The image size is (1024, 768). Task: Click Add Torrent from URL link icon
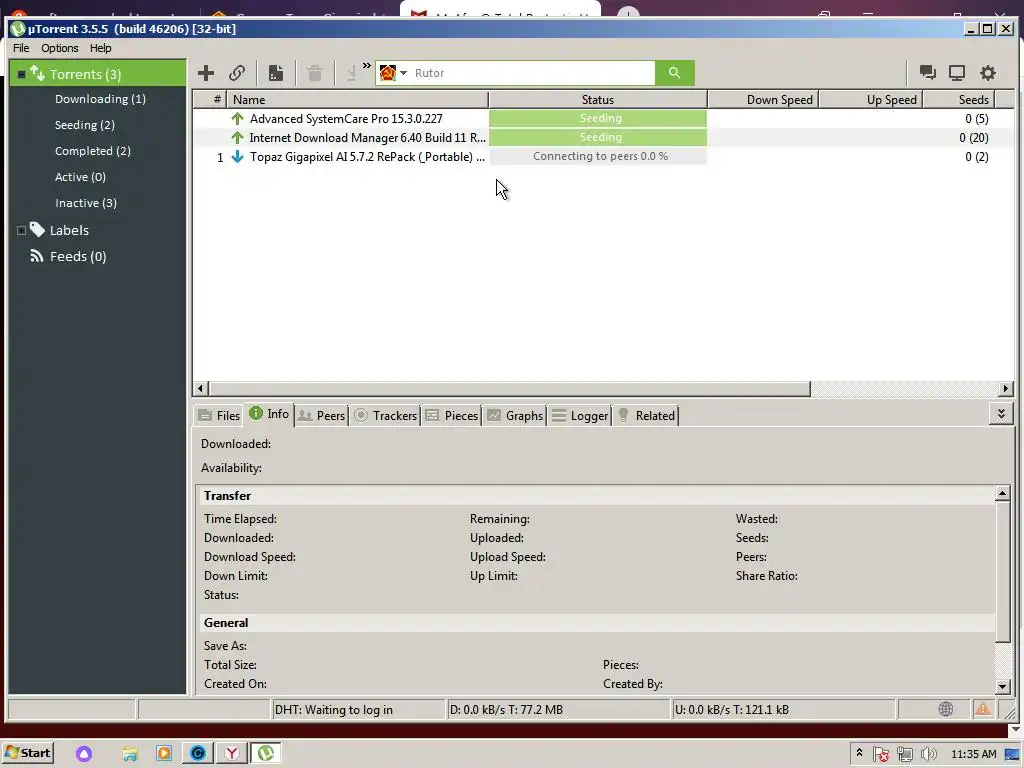(x=237, y=73)
